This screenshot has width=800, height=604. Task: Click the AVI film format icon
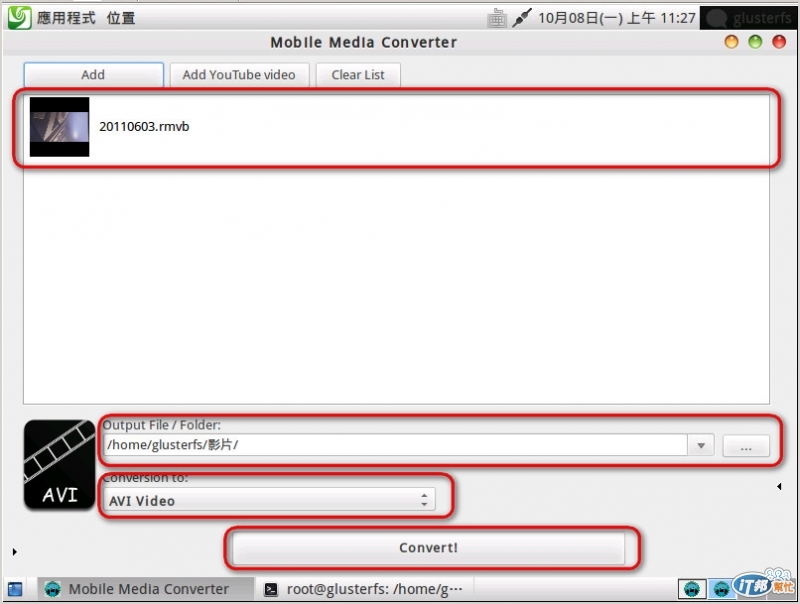coord(59,465)
